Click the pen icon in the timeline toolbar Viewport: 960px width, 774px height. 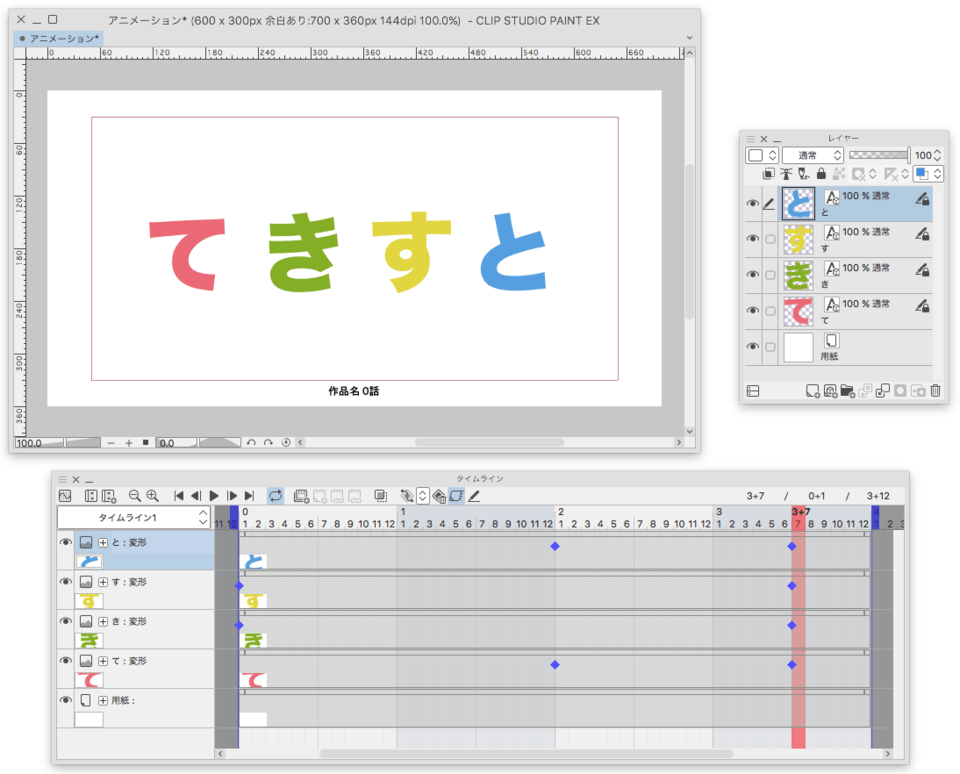point(474,496)
